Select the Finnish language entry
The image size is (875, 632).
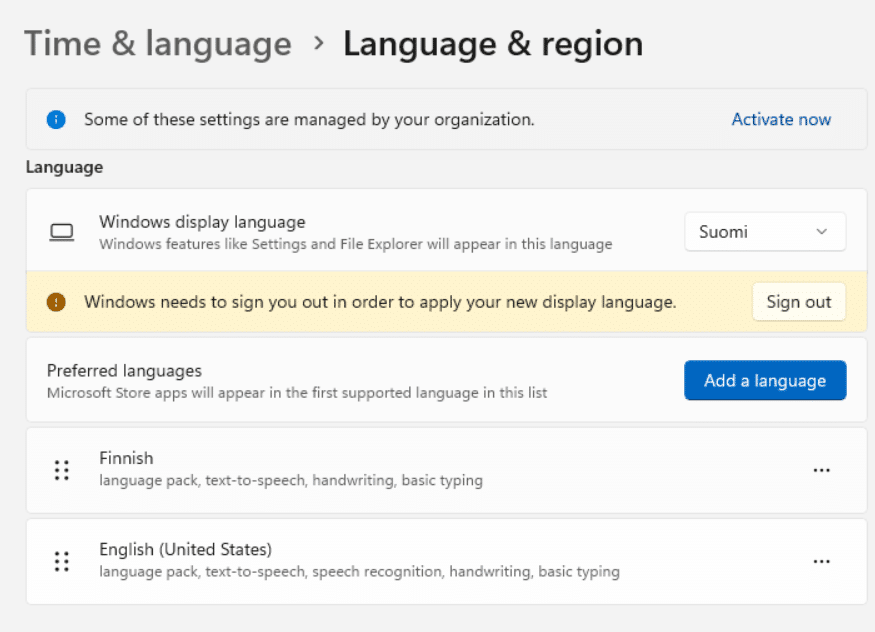pos(446,470)
